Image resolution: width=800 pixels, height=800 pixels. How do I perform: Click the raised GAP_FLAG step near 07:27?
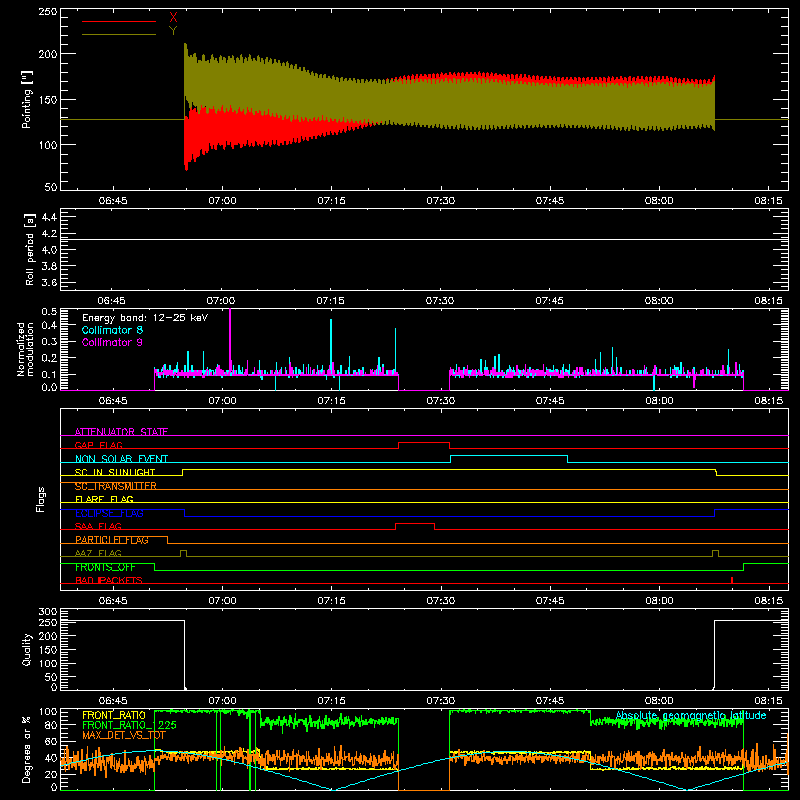click(x=423, y=442)
